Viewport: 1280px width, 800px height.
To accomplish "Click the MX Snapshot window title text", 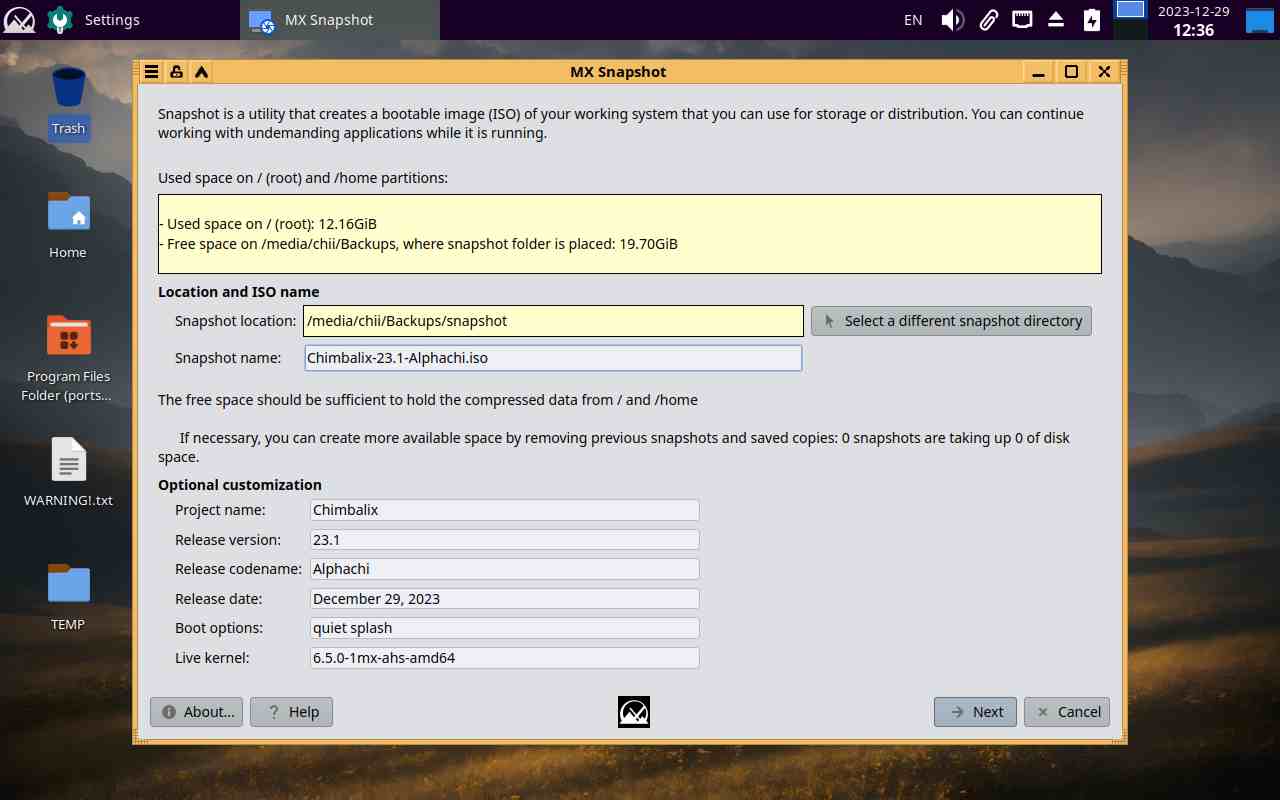I will point(618,72).
